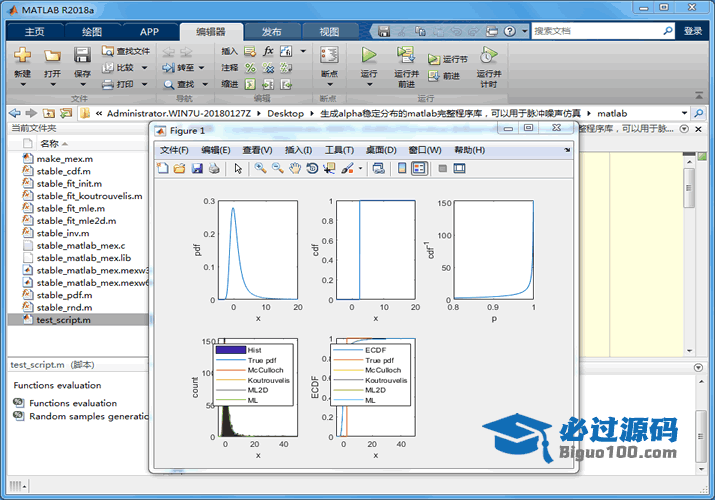Switch to the Publish (发布) tab
This screenshot has height=500, width=715.
[271, 31]
